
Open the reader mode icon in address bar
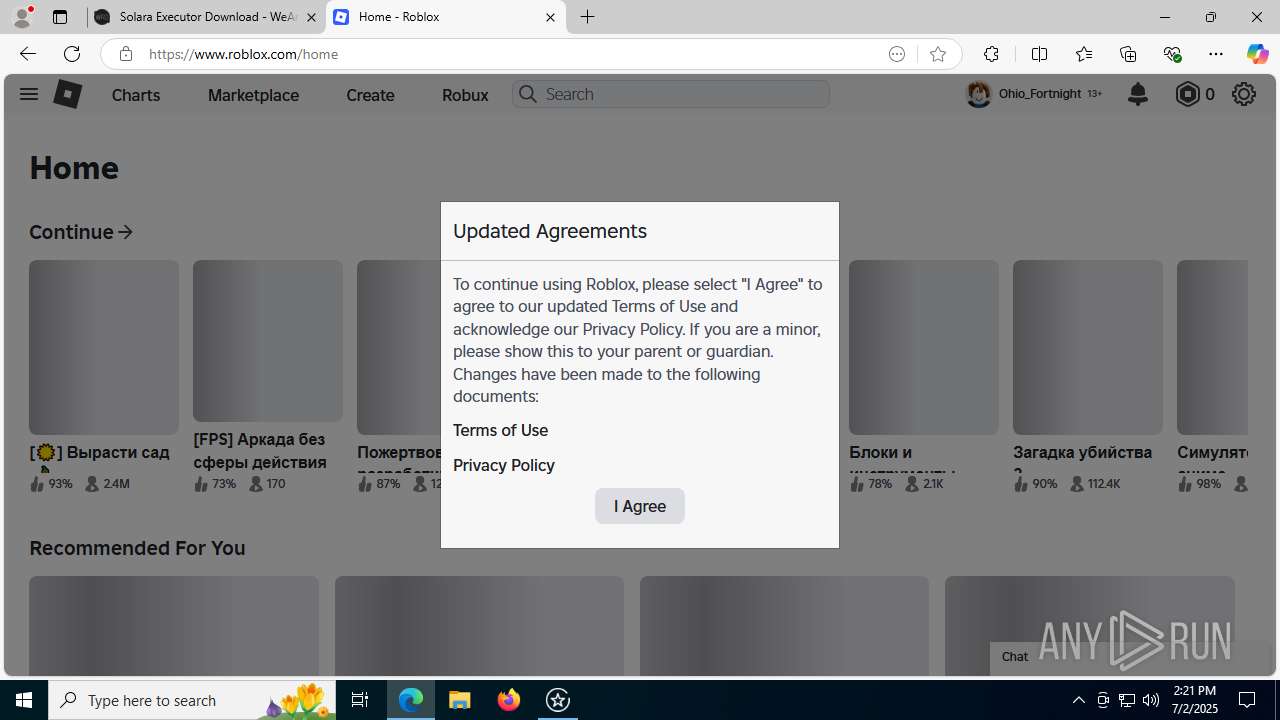click(x=897, y=54)
